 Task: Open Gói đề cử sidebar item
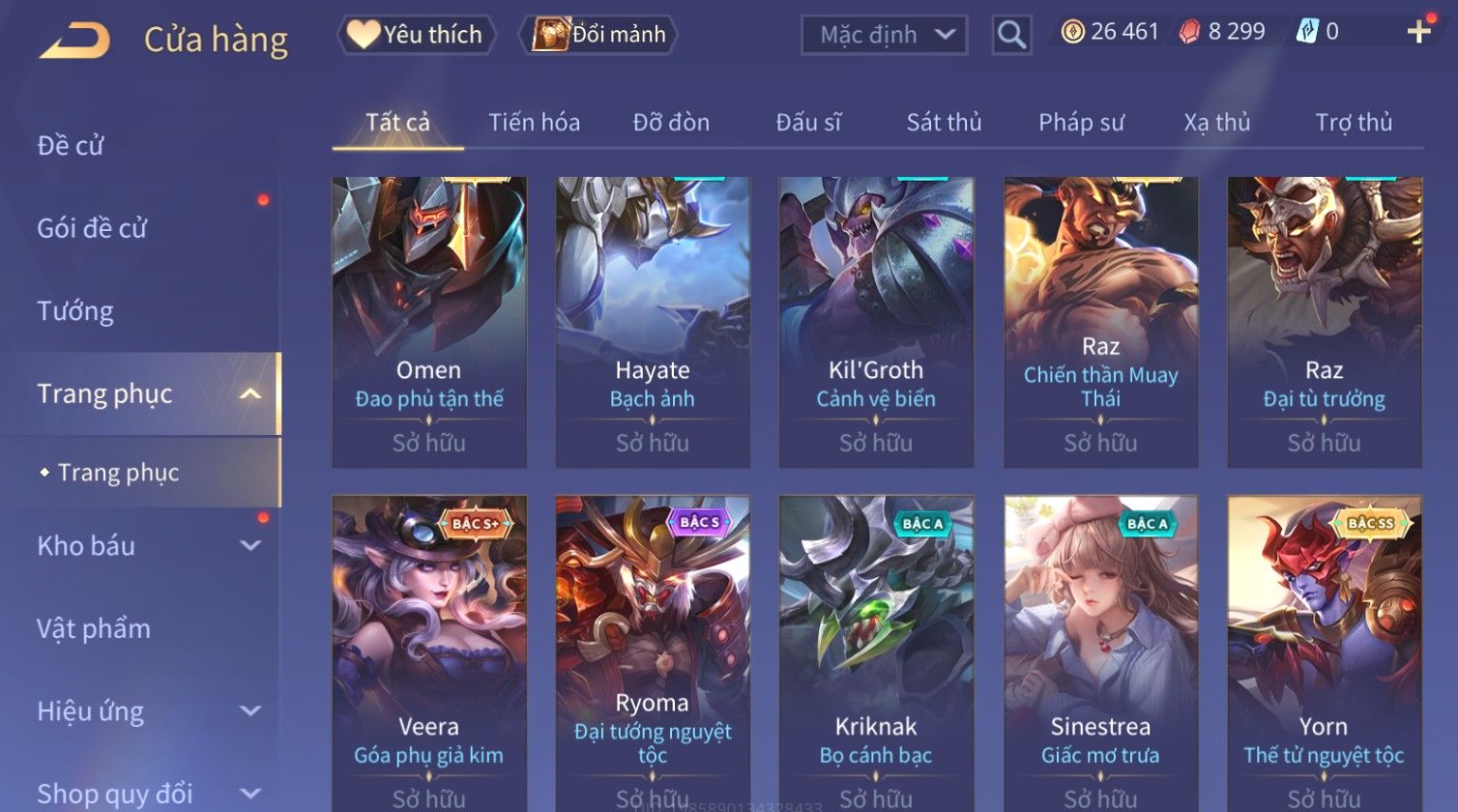pos(92,228)
